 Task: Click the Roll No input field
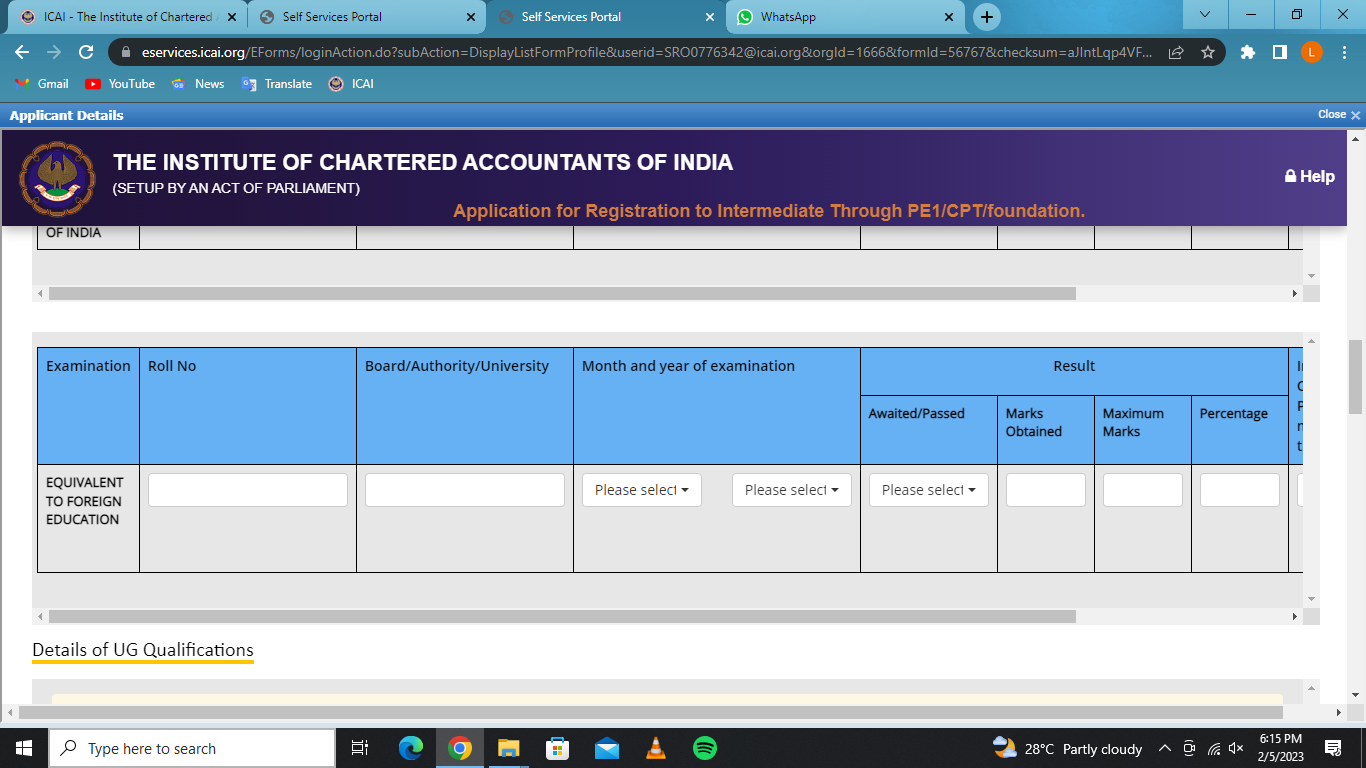247,490
